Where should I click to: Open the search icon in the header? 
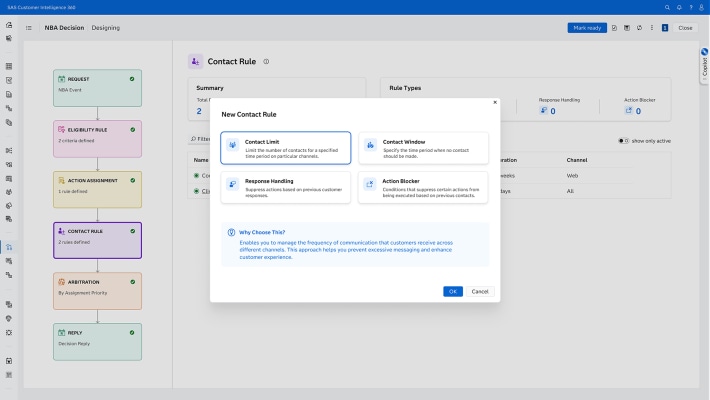pos(667,7)
